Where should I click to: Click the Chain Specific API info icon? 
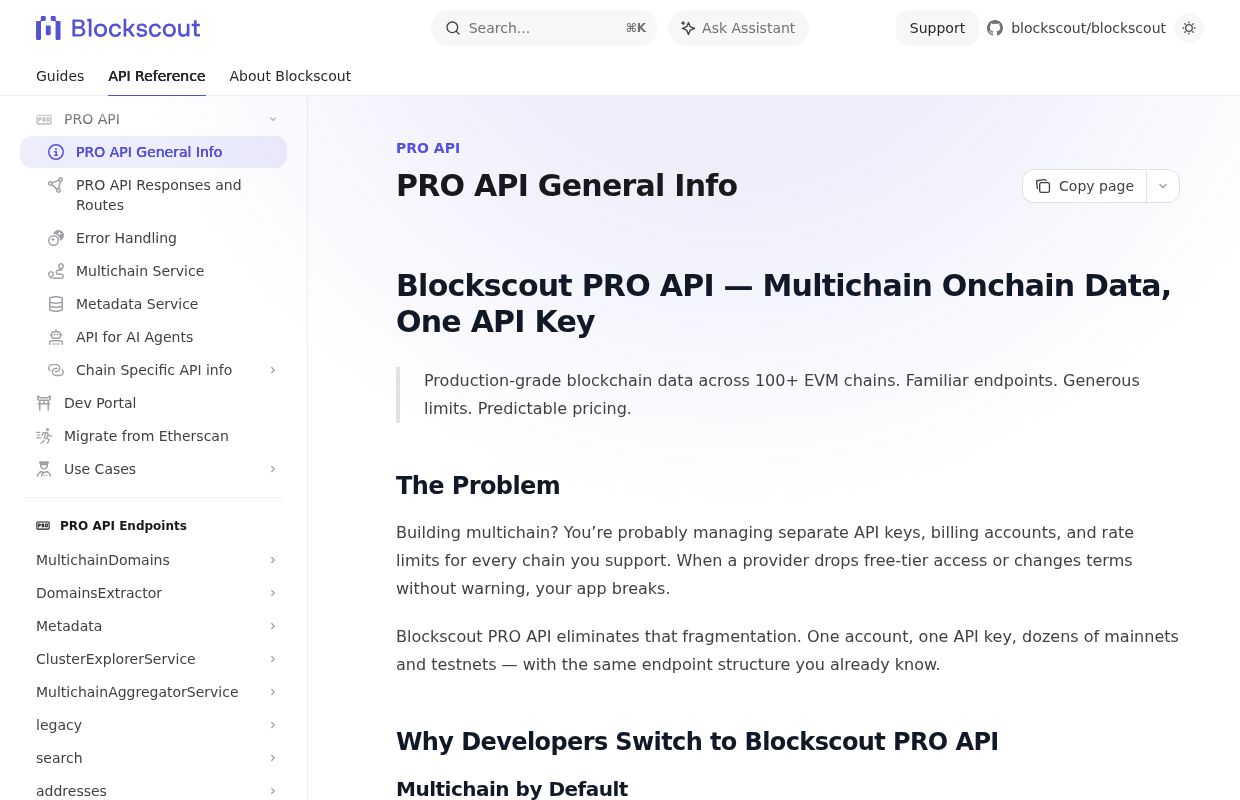click(x=56, y=370)
